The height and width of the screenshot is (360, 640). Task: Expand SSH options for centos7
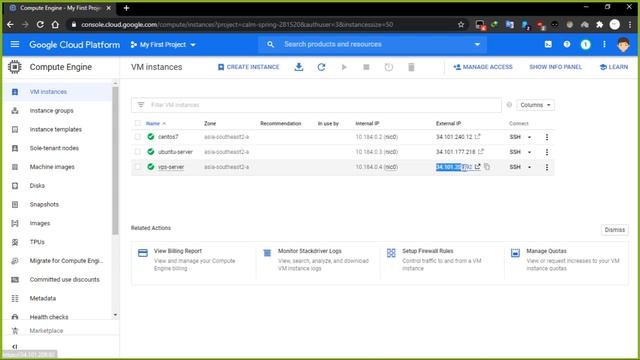[x=529, y=137]
